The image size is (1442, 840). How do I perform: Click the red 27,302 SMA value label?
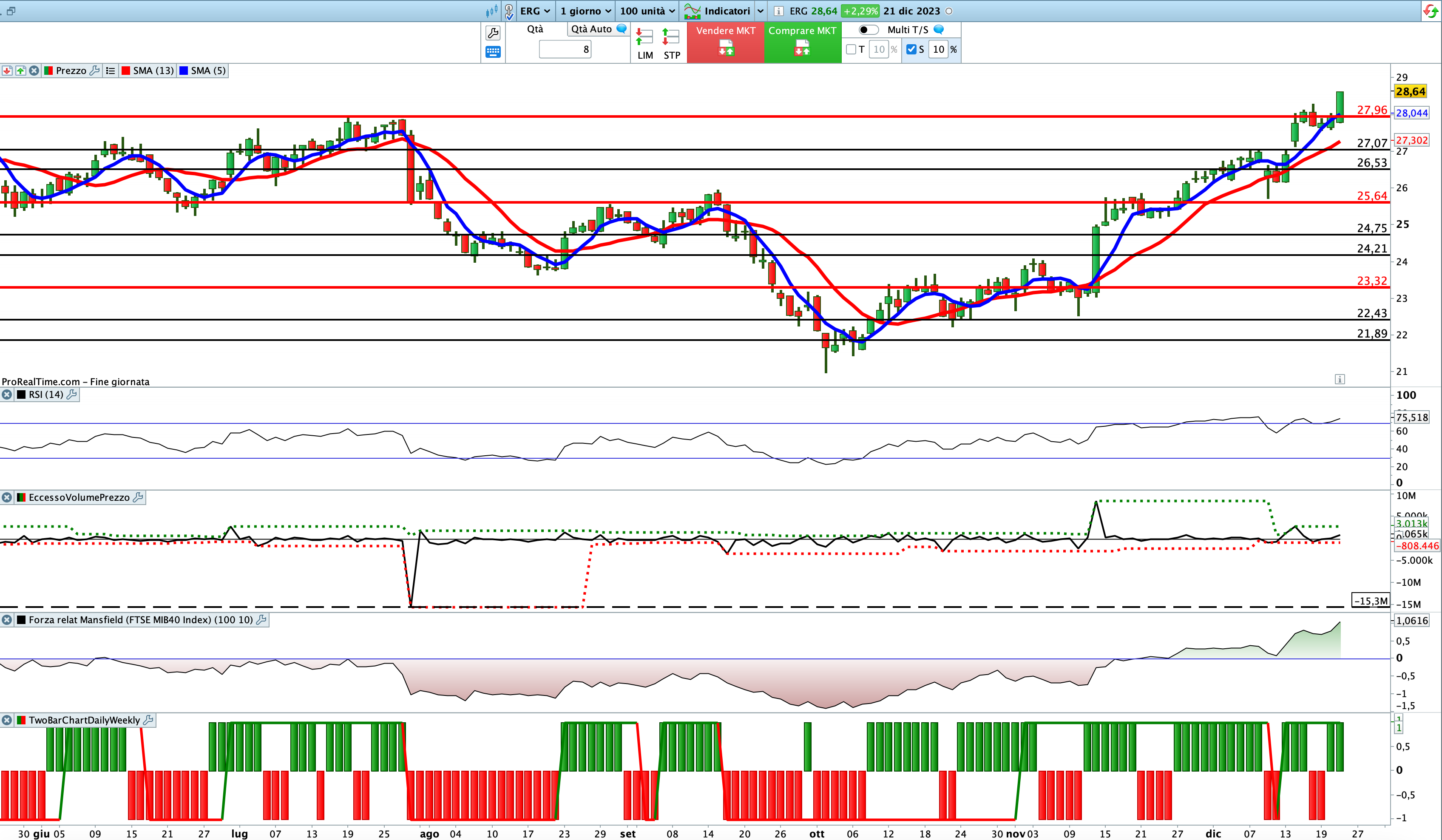click(x=1412, y=140)
